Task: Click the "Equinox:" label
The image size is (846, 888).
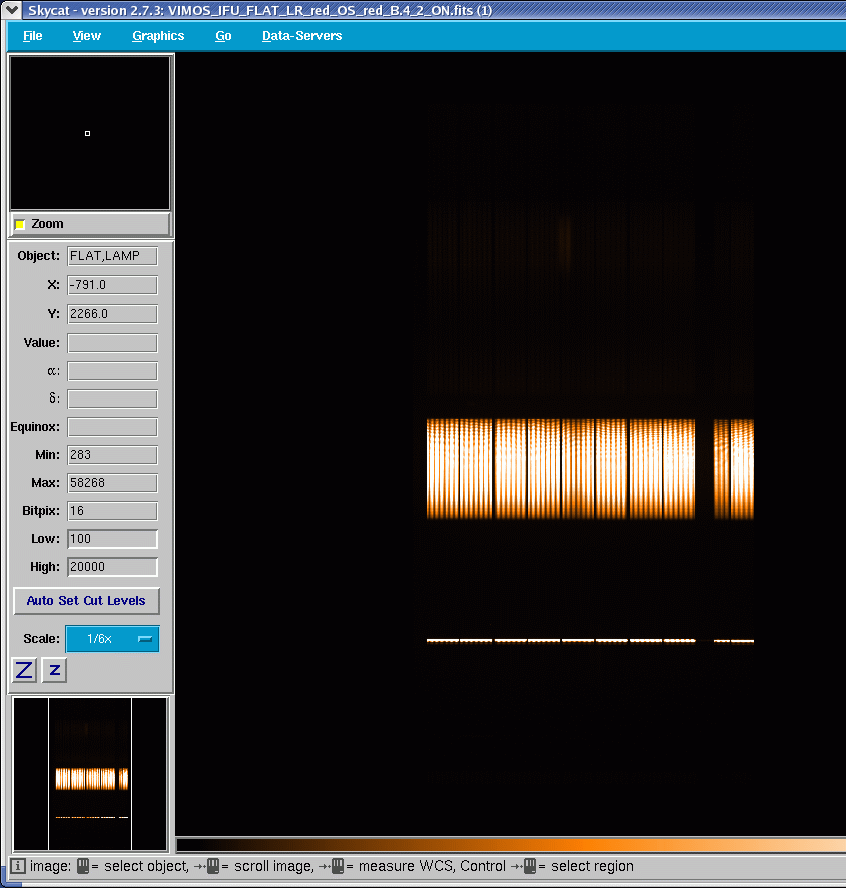Action: click(35, 426)
